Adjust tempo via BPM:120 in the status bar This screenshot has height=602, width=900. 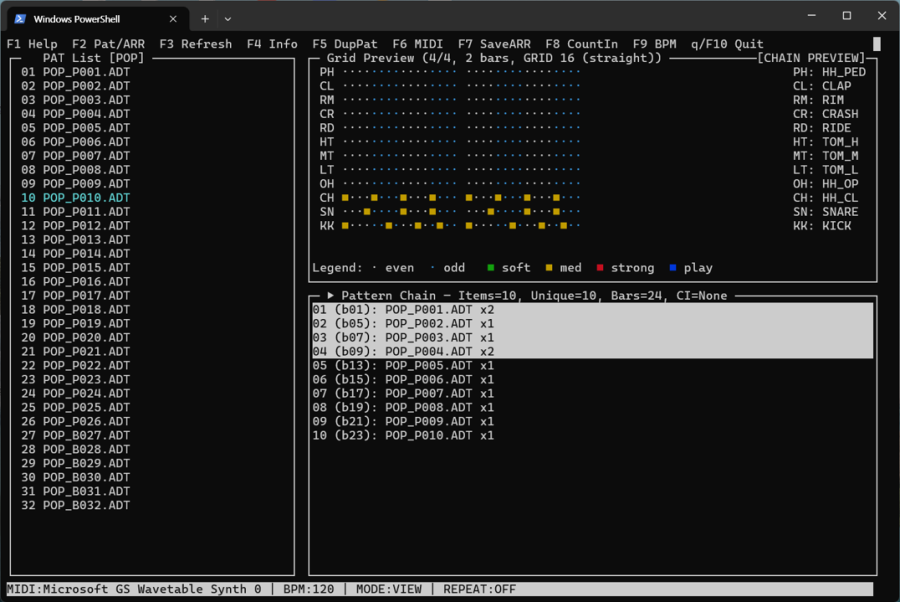[x=307, y=589]
